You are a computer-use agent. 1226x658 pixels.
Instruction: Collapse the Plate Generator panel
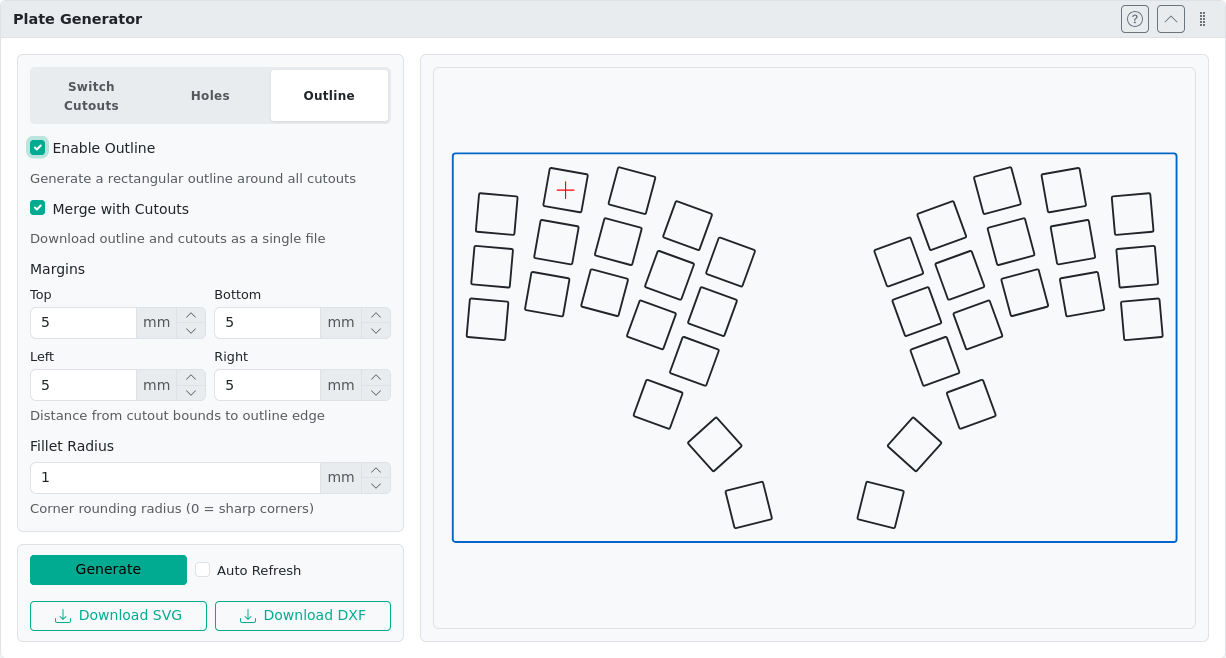[x=1171, y=19]
